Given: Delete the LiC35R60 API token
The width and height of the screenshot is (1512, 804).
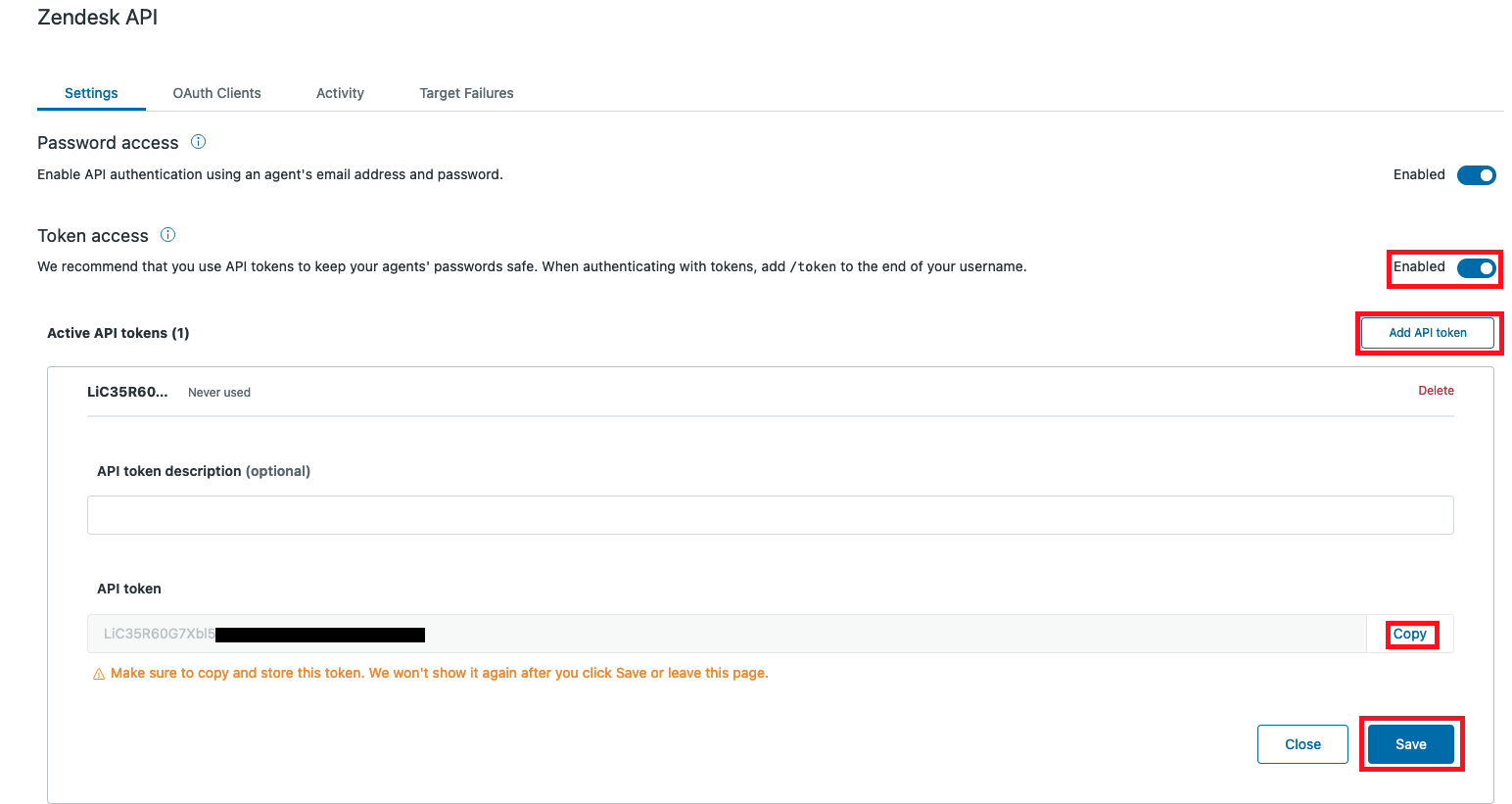Looking at the screenshot, I should (1436, 391).
